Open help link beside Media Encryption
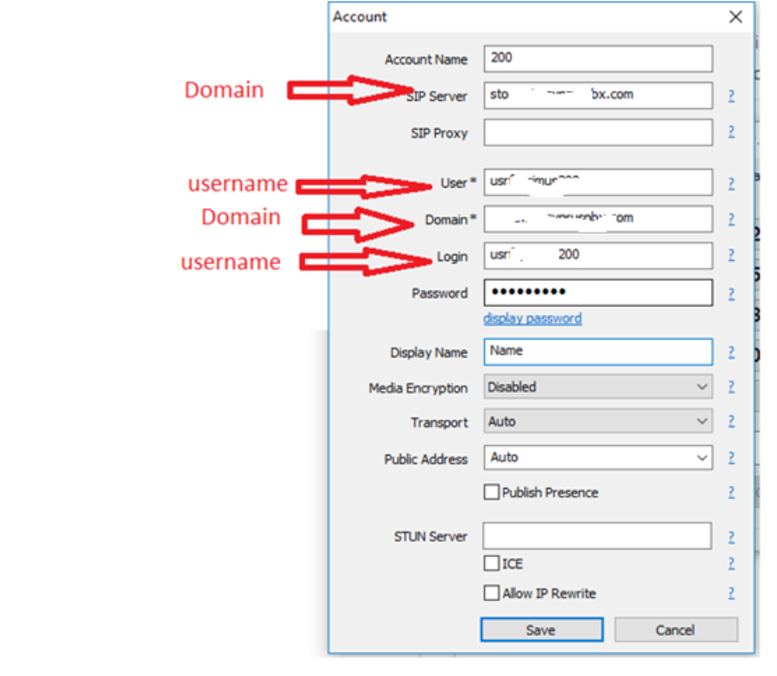This screenshot has height=676, width=777. (x=731, y=387)
